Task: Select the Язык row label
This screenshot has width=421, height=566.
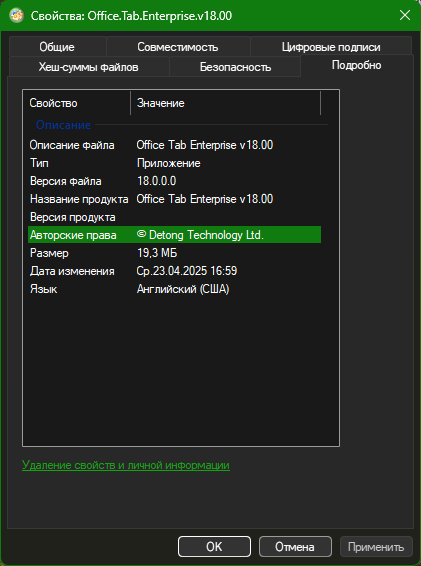Action: click(x=44, y=289)
